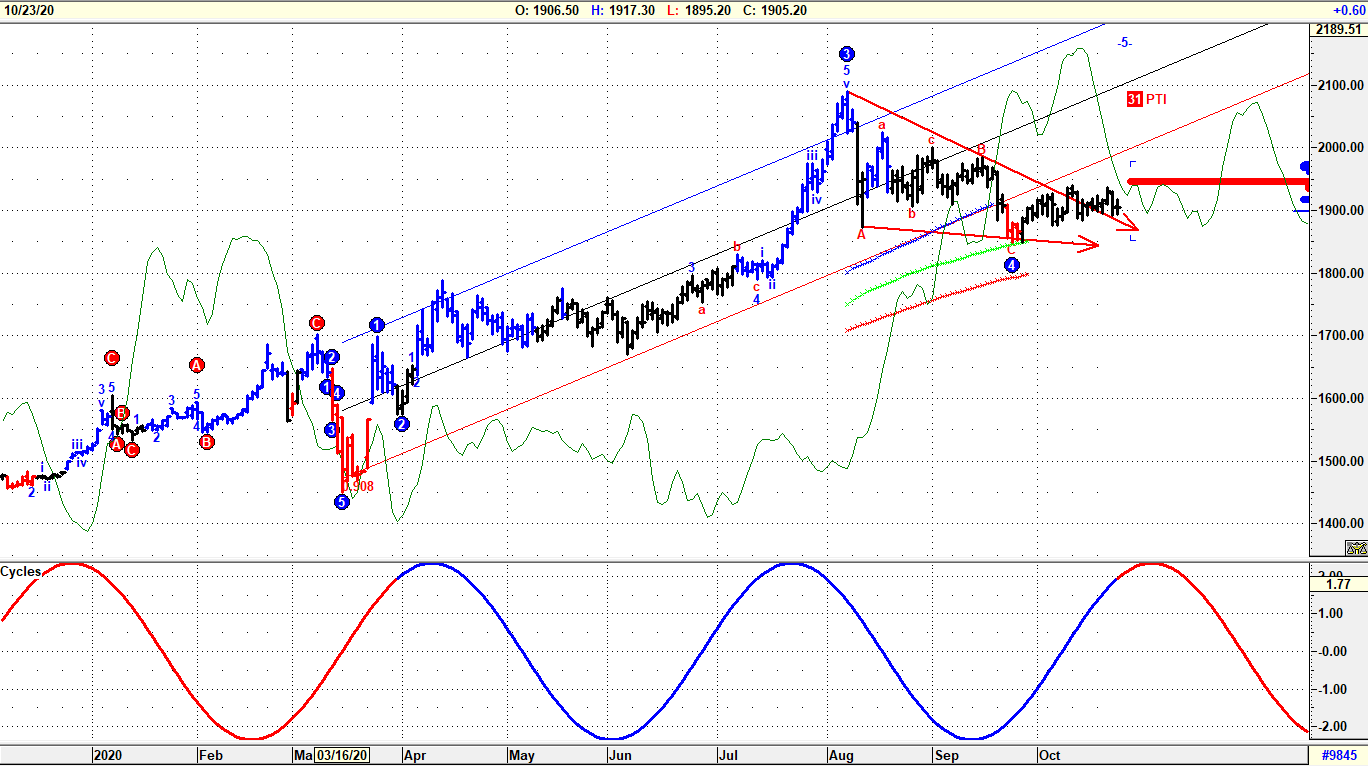The image size is (1368, 766).
Task: Click the blue wave 3 circle at August peak
Action: pos(847,54)
